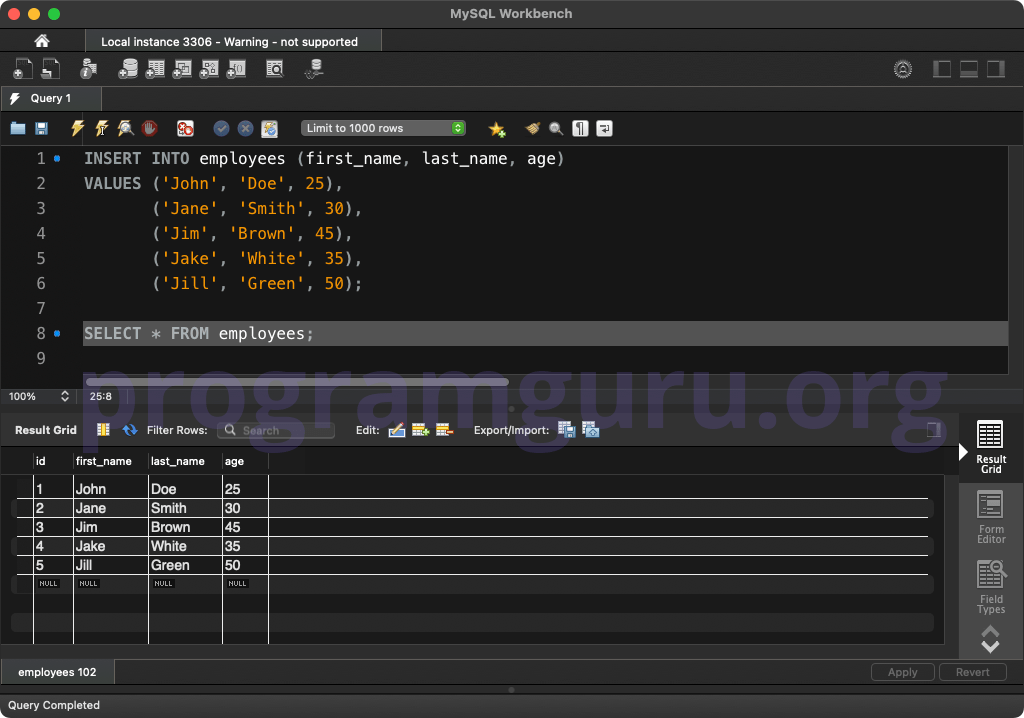Select the employees 102 result tab

click(x=56, y=672)
